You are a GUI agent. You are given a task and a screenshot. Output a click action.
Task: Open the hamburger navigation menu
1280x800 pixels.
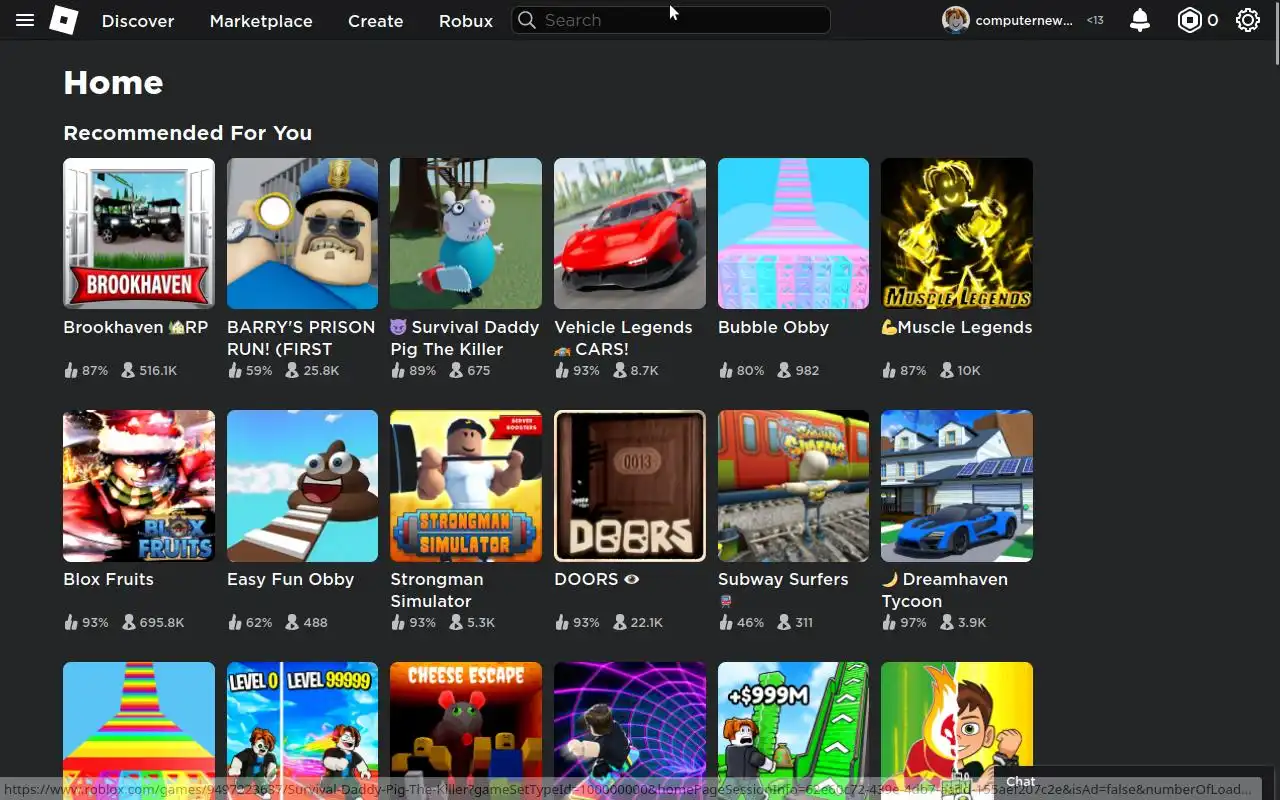point(25,20)
